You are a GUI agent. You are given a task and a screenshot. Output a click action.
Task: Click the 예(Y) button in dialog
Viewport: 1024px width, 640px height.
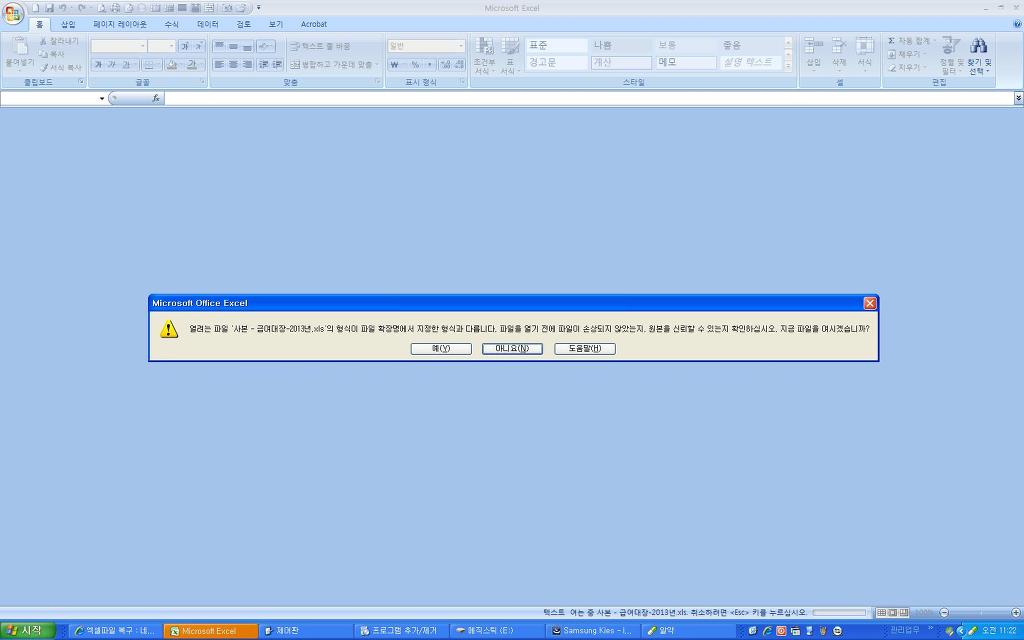441,349
